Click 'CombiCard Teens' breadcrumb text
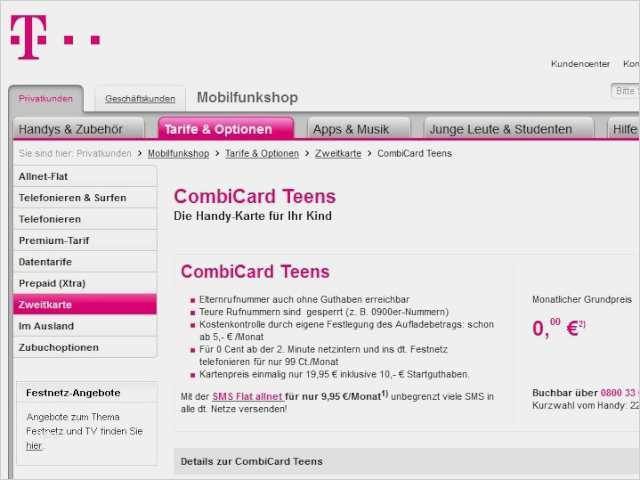Viewport: 640px width, 480px height. (x=414, y=153)
